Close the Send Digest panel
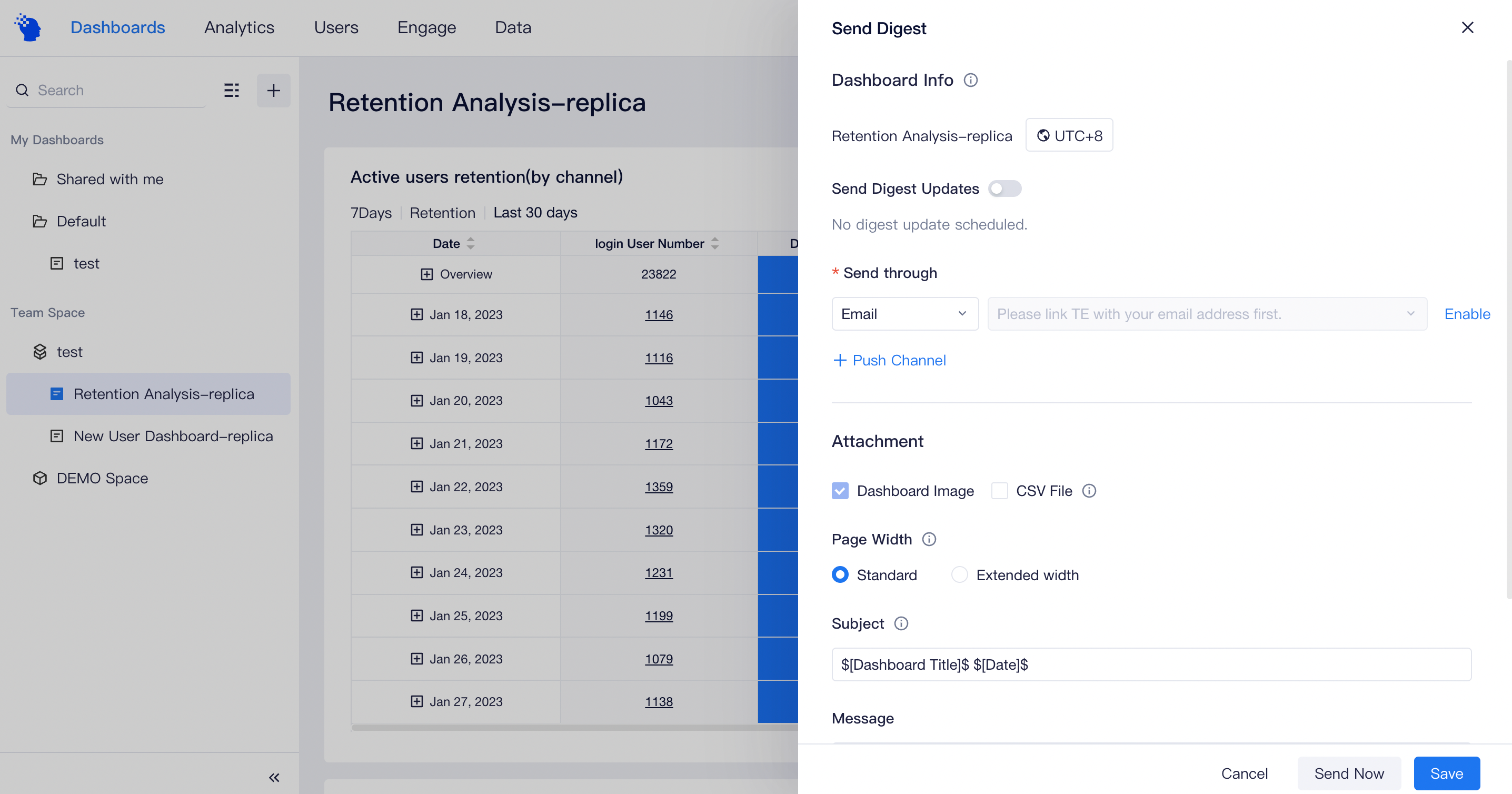This screenshot has width=1512, height=794. point(1467,27)
